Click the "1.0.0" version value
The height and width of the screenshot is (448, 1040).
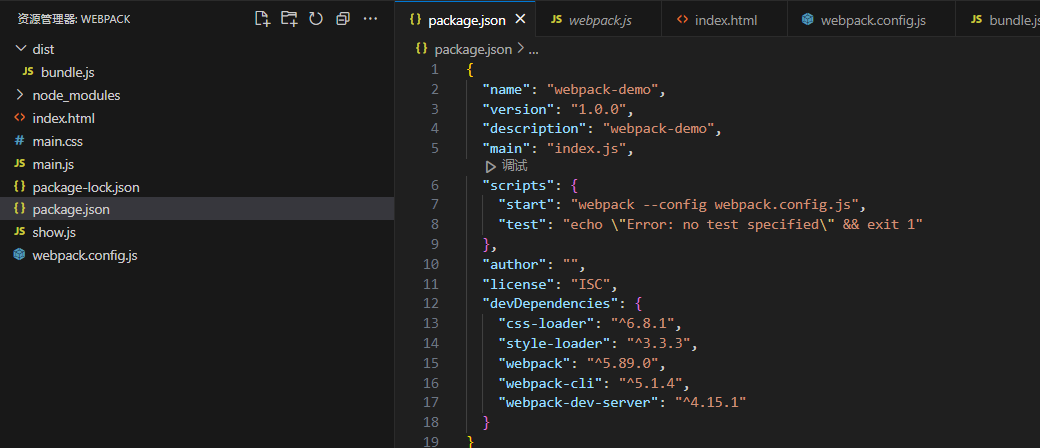tap(599, 109)
